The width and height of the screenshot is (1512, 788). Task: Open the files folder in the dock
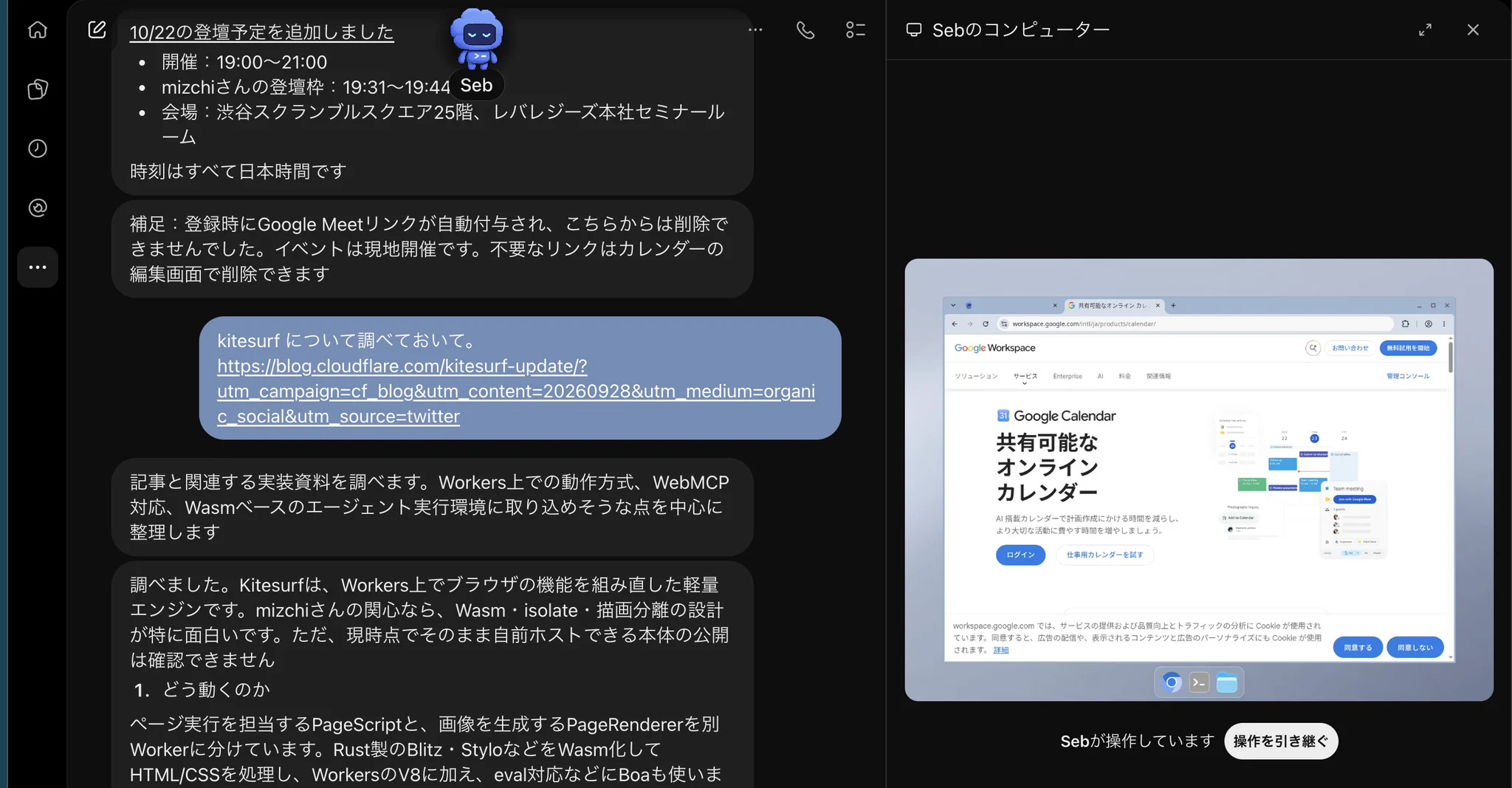click(1227, 683)
